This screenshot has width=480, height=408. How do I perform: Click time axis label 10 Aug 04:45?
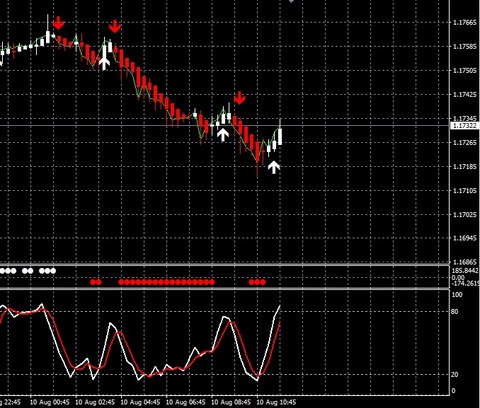[x=140, y=402]
